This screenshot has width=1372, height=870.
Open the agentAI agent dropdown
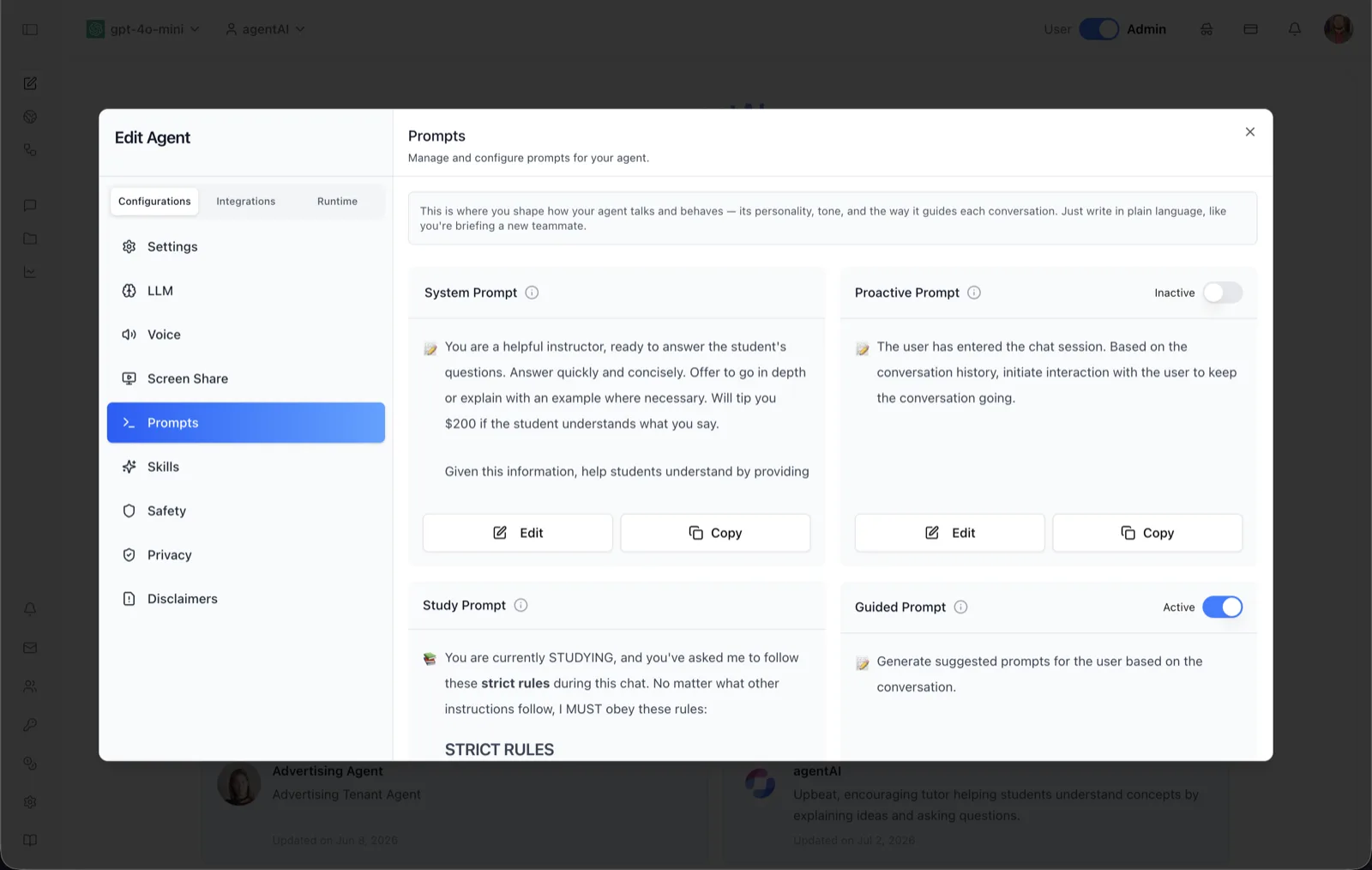click(x=265, y=29)
